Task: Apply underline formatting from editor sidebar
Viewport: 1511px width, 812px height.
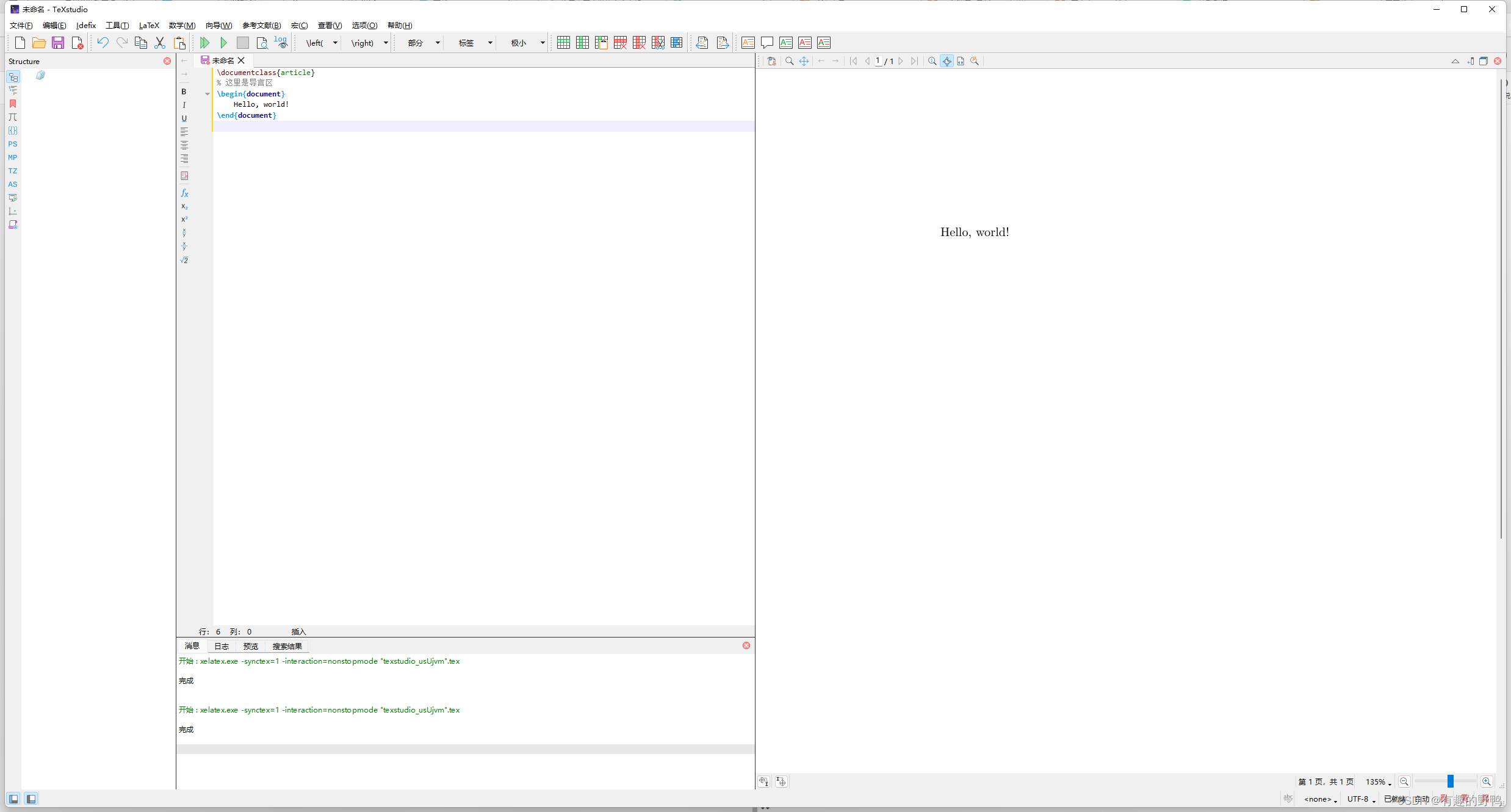Action: click(x=184, y=118)
